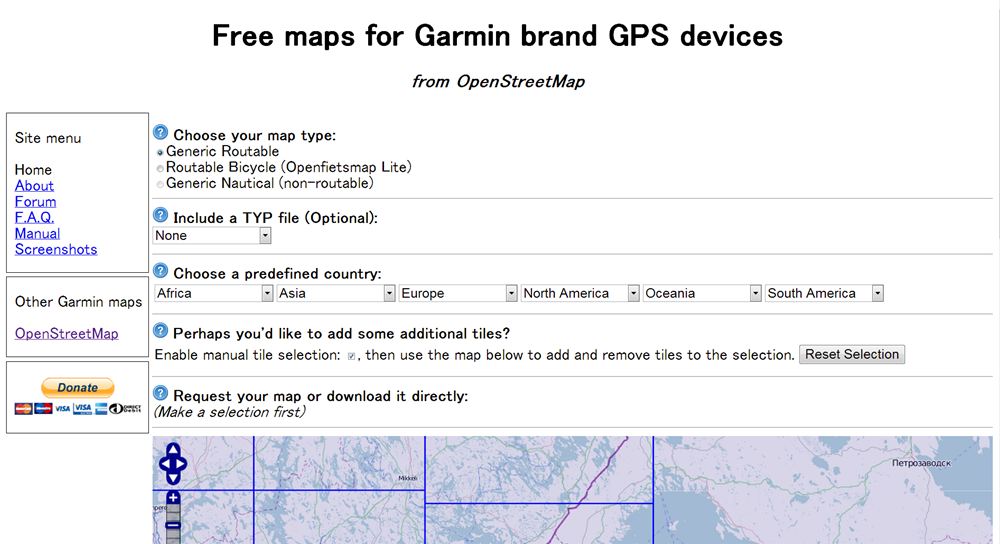
Task: Pan the map right with the arrow
Action: (182, 464)
